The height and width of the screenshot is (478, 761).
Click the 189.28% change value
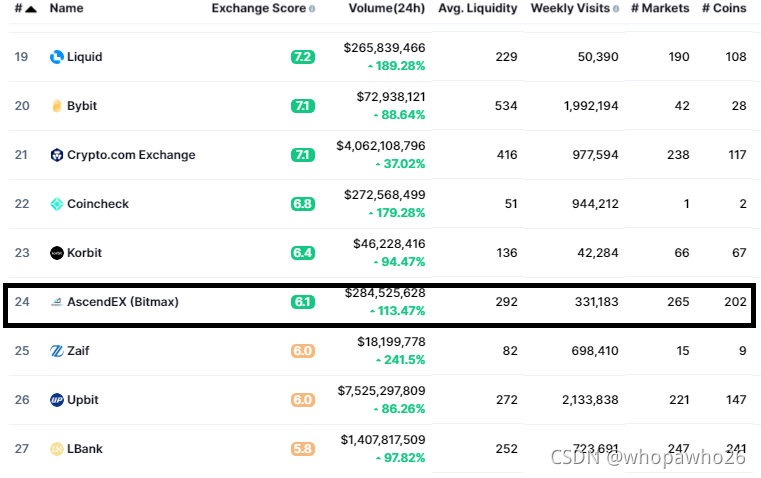coord(400,66)
